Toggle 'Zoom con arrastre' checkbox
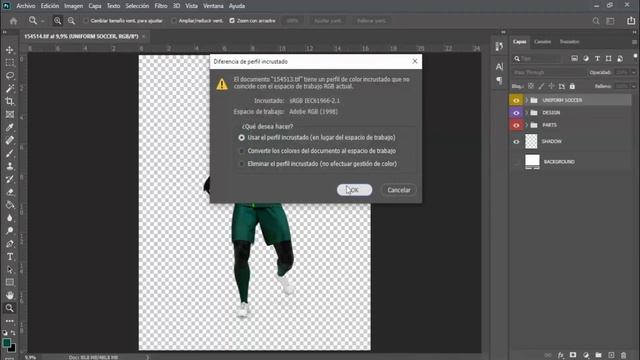The width and height of the screenshot is (640, 360). coord(232,21)
